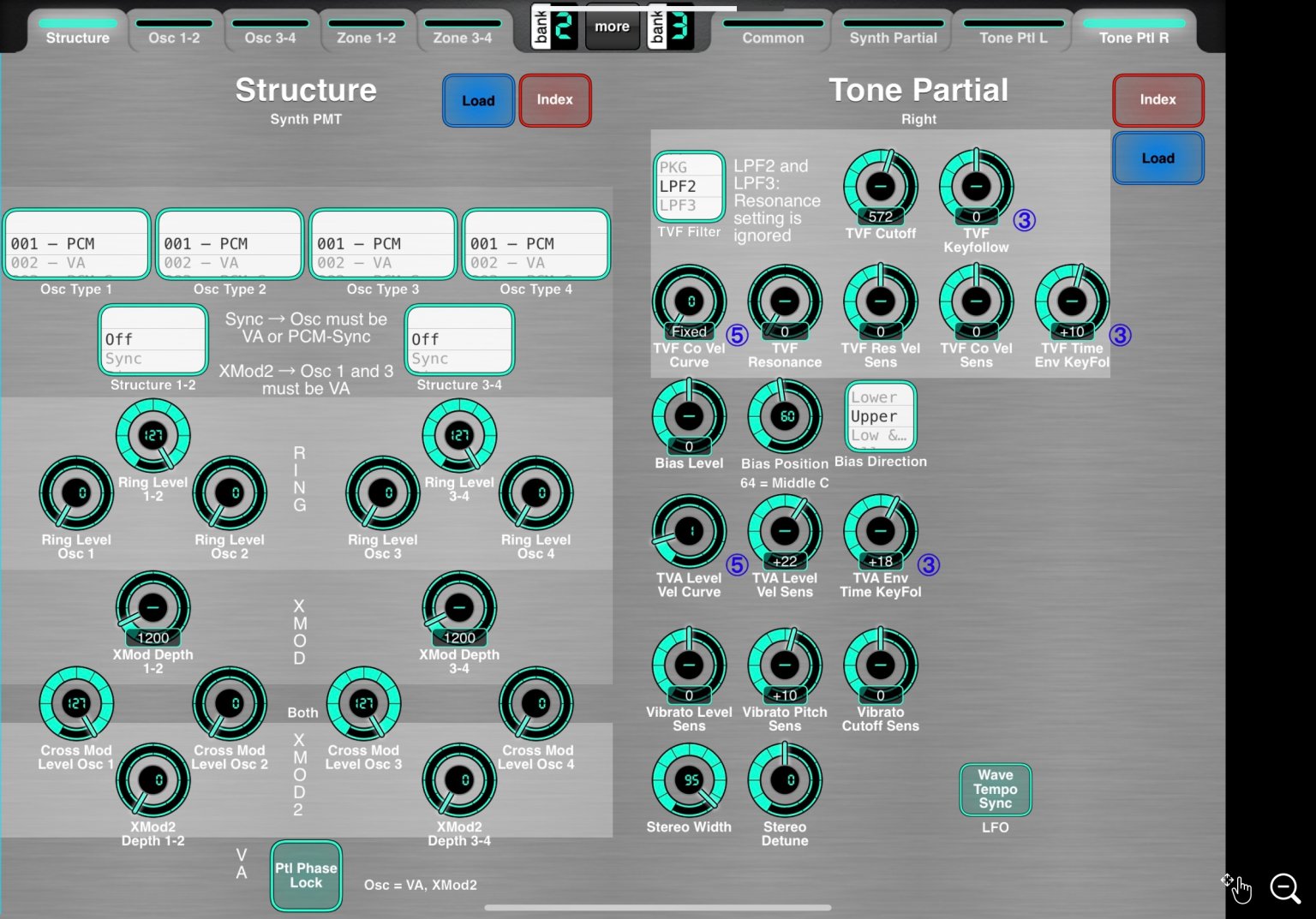Open the Osc Type 4 selector
The height and width of the screenshot is (919, 1316).
[x=536, y=244]
